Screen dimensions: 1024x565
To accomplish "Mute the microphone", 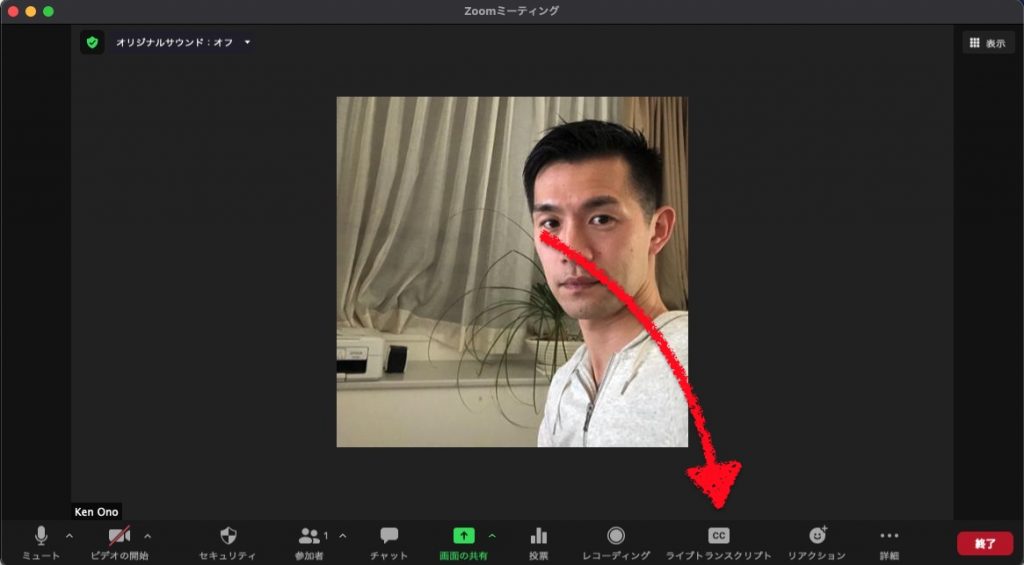I will 41,536.
